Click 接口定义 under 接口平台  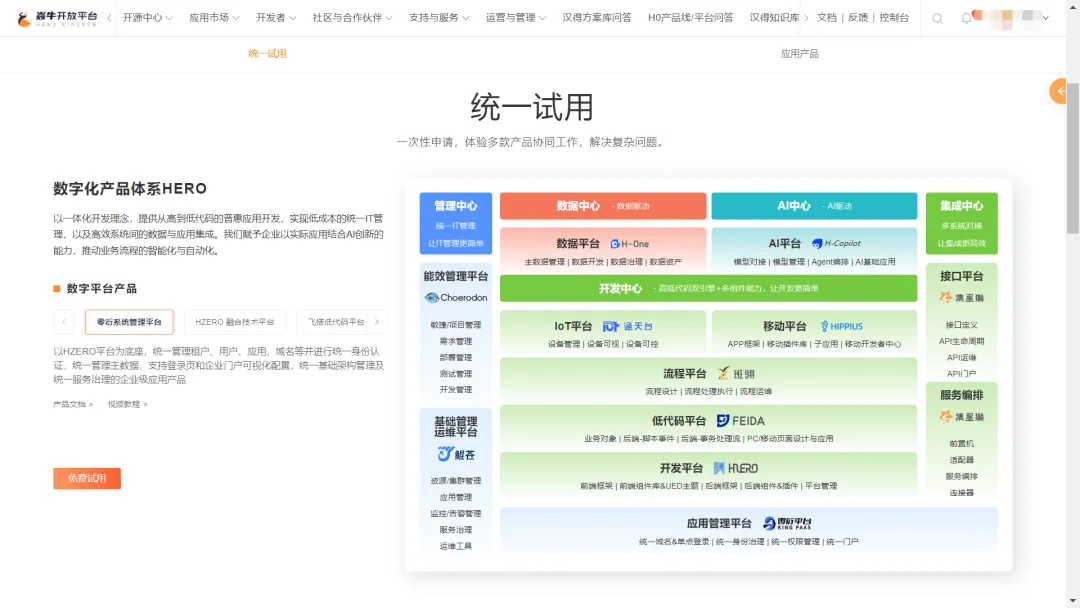(962, 325)
